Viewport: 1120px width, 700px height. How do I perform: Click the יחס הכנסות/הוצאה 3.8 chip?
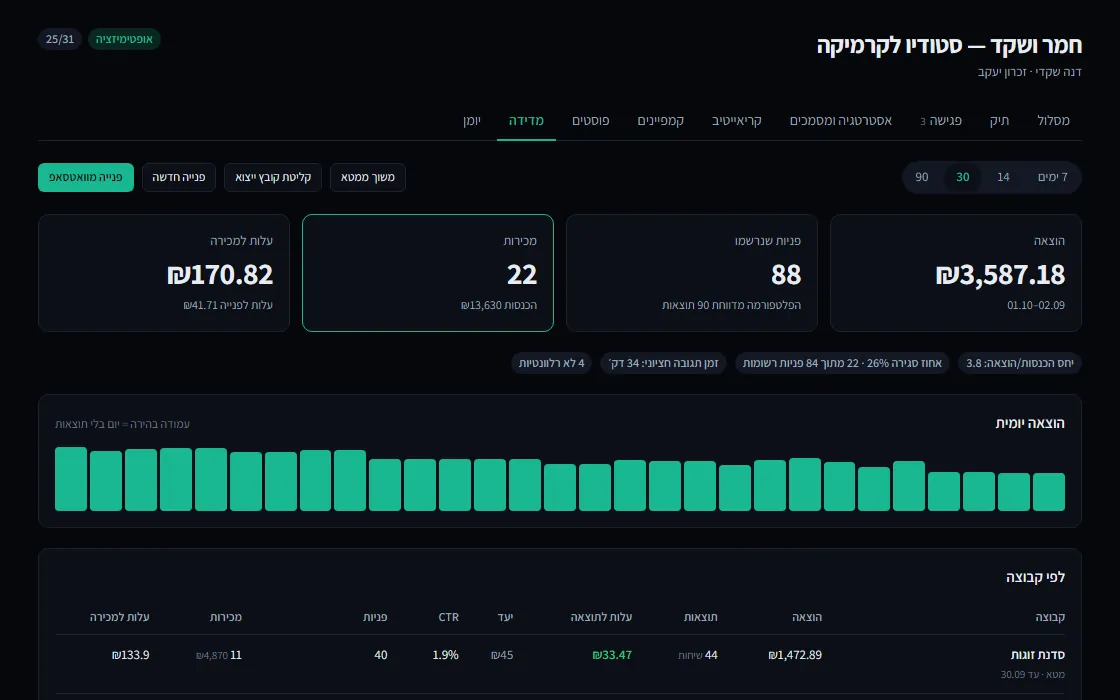[x=1019, y=363]
